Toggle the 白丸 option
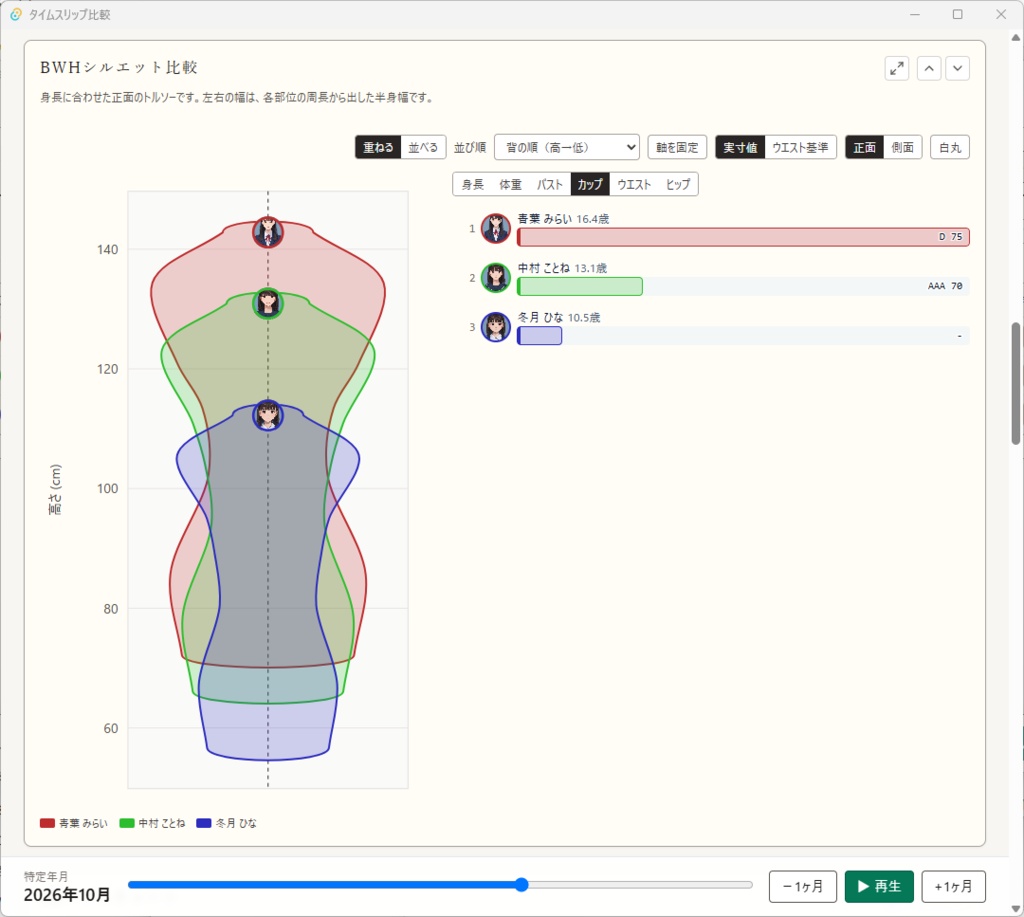This screenshot has width=1024, height=917. tap(950, 148)
